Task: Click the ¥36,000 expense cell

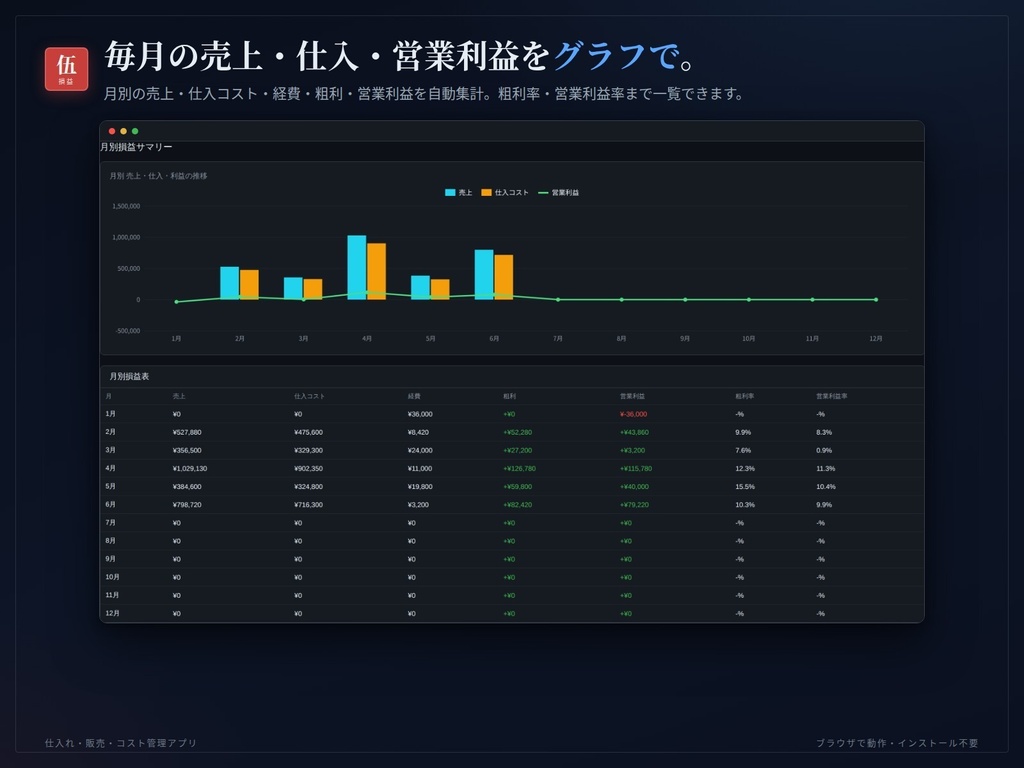Action: coord(420,414)
